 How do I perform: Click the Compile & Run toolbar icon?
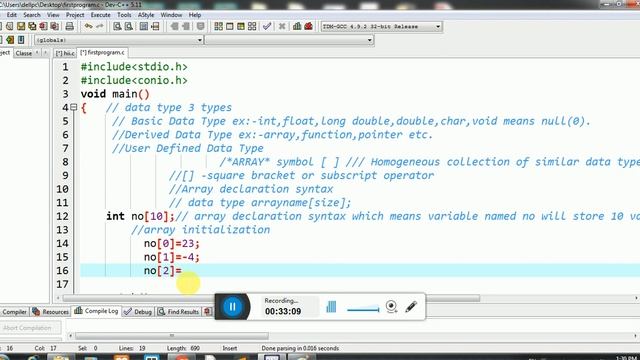pos(241,27)
